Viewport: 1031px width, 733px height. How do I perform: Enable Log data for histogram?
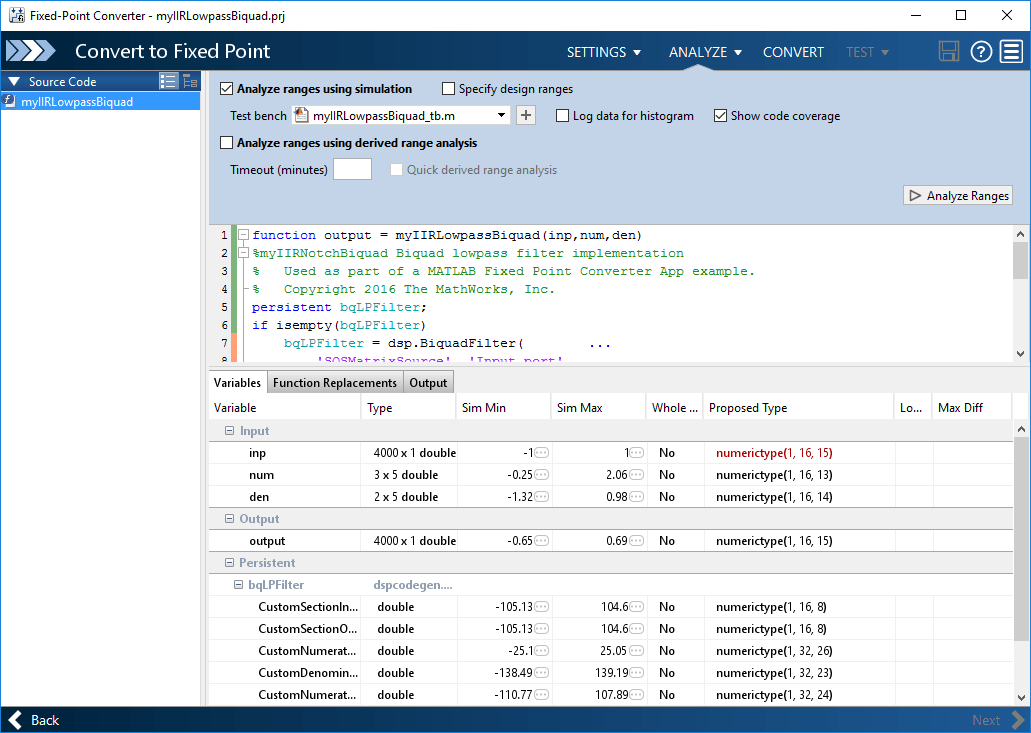(x=562, y=116)
